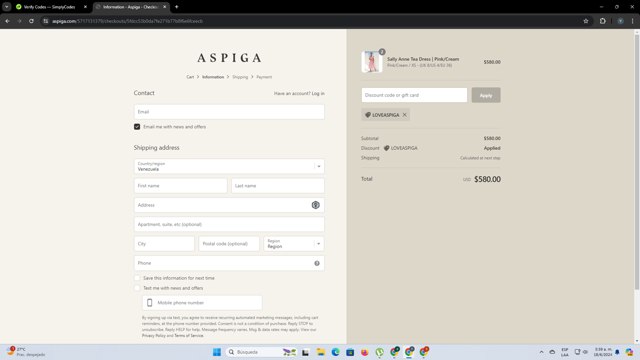Open the notifications bell icon
Image resolution: width=640 pixels, height=360 pixels.
pyautogui.click(x=617, y=352)
